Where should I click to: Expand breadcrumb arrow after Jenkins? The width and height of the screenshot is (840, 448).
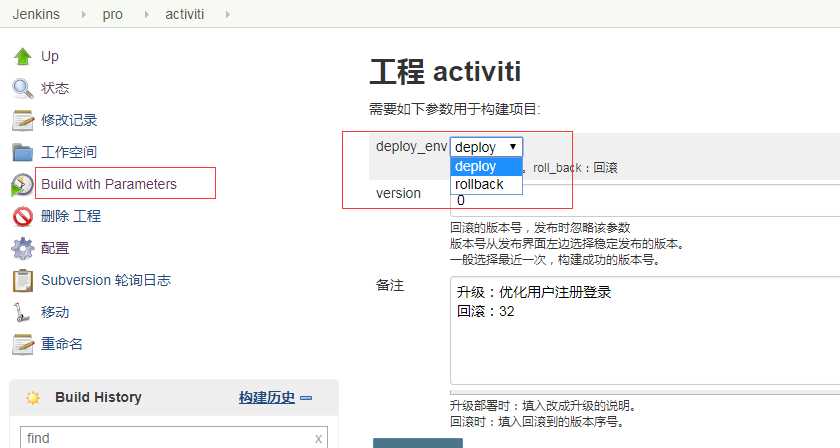[84, 14]
